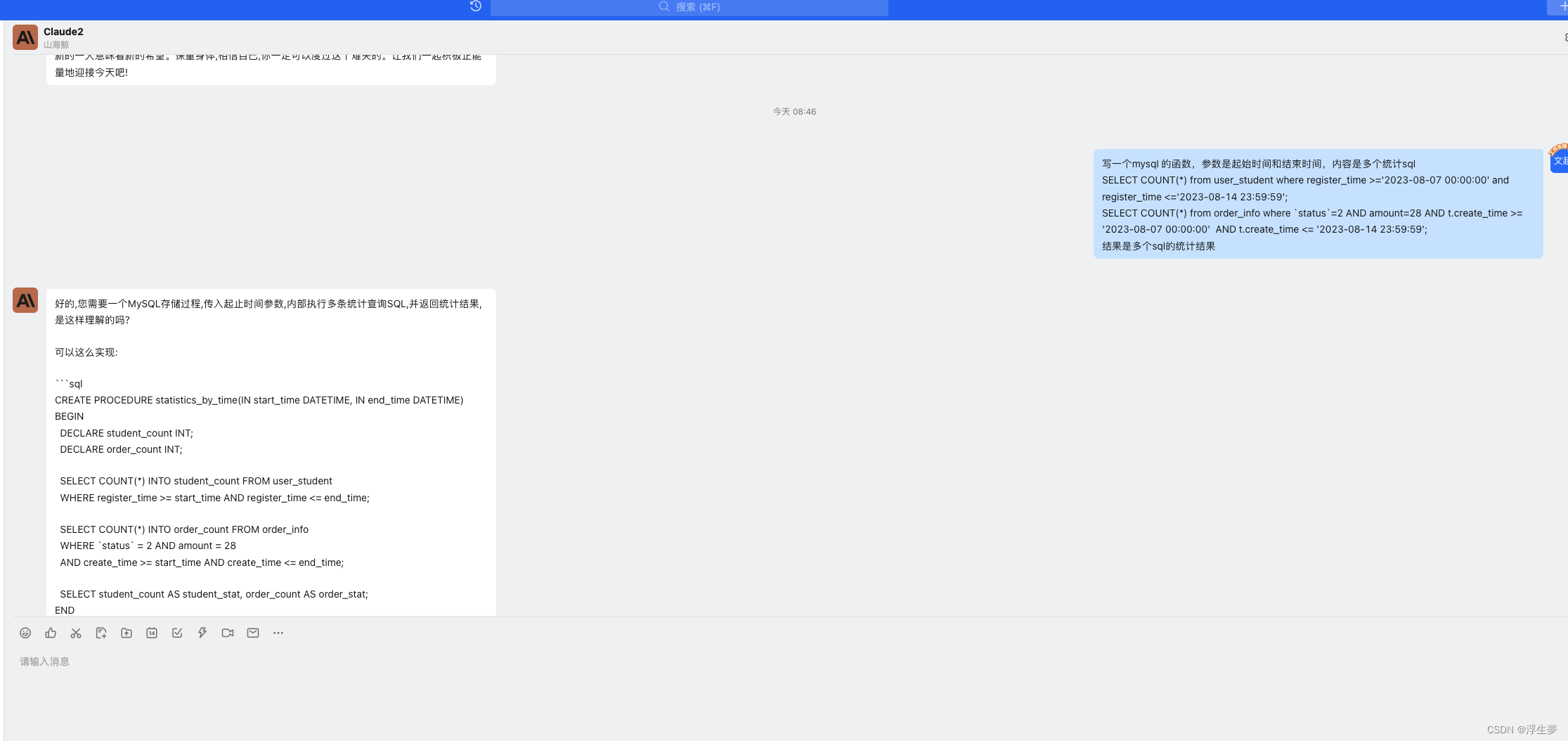Upload a file from folder icon
This screenshot has width=1568, height=741.
pyautogui.click(x=127, y=633)
